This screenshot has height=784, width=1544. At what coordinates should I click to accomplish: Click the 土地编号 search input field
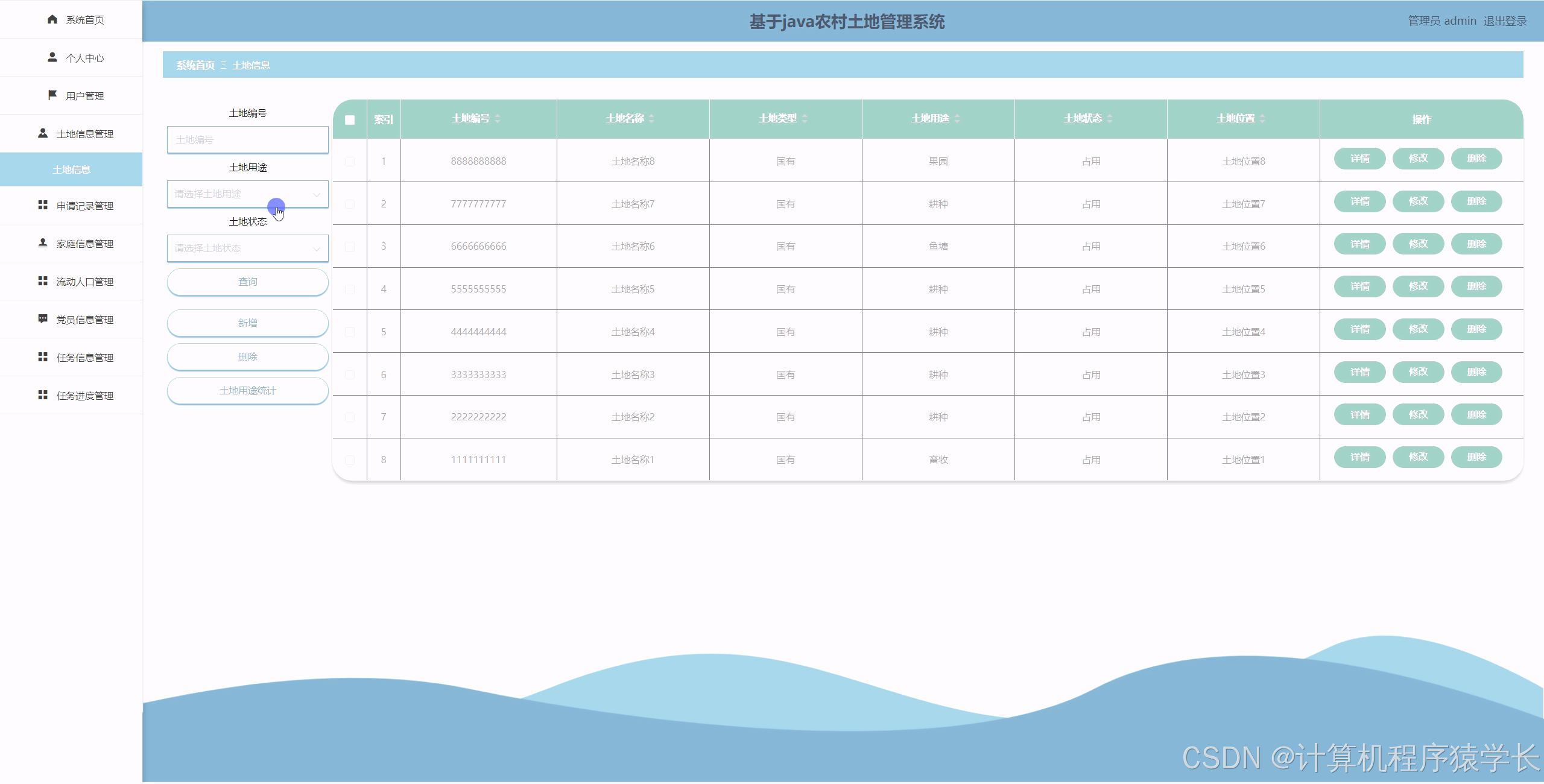click(247, 140)
